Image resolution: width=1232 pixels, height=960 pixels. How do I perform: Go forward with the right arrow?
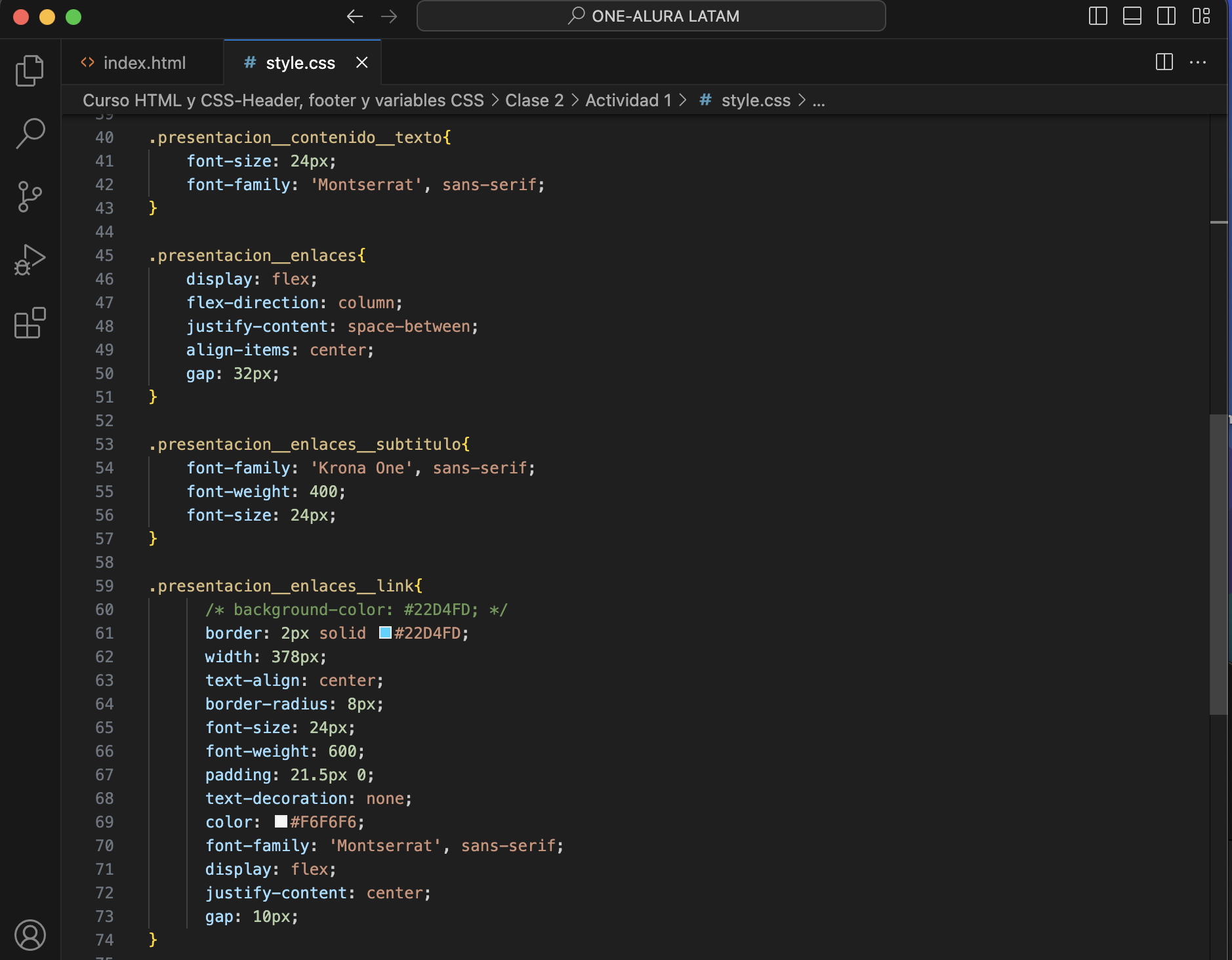click(x=389, y=16)
